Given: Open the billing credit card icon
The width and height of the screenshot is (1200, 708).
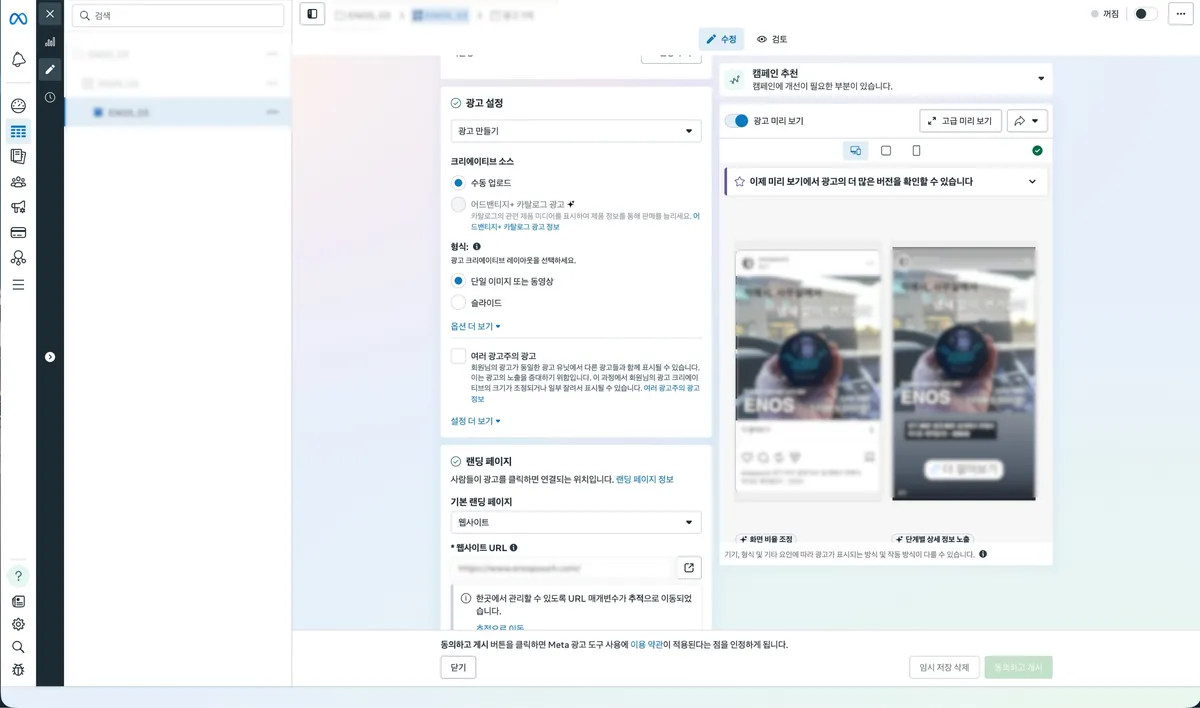Looking at the screenshot, I should 18,233.
